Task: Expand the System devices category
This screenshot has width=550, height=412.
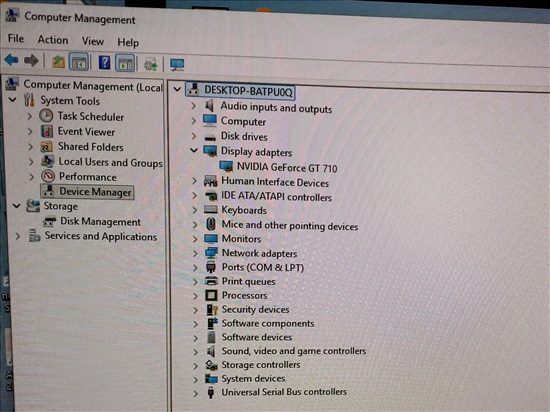Action: [196, 379]
